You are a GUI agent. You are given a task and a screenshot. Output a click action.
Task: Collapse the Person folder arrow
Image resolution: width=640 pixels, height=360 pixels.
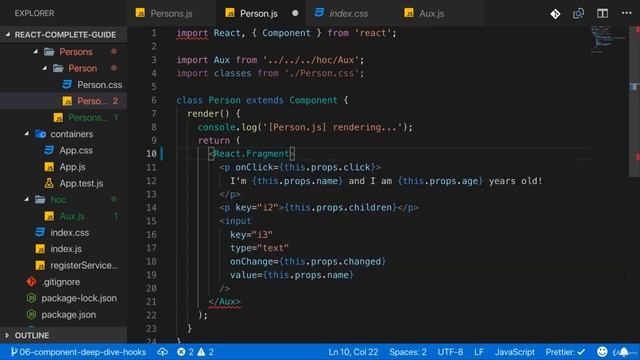pyautogui.click(x=44, y=68)
